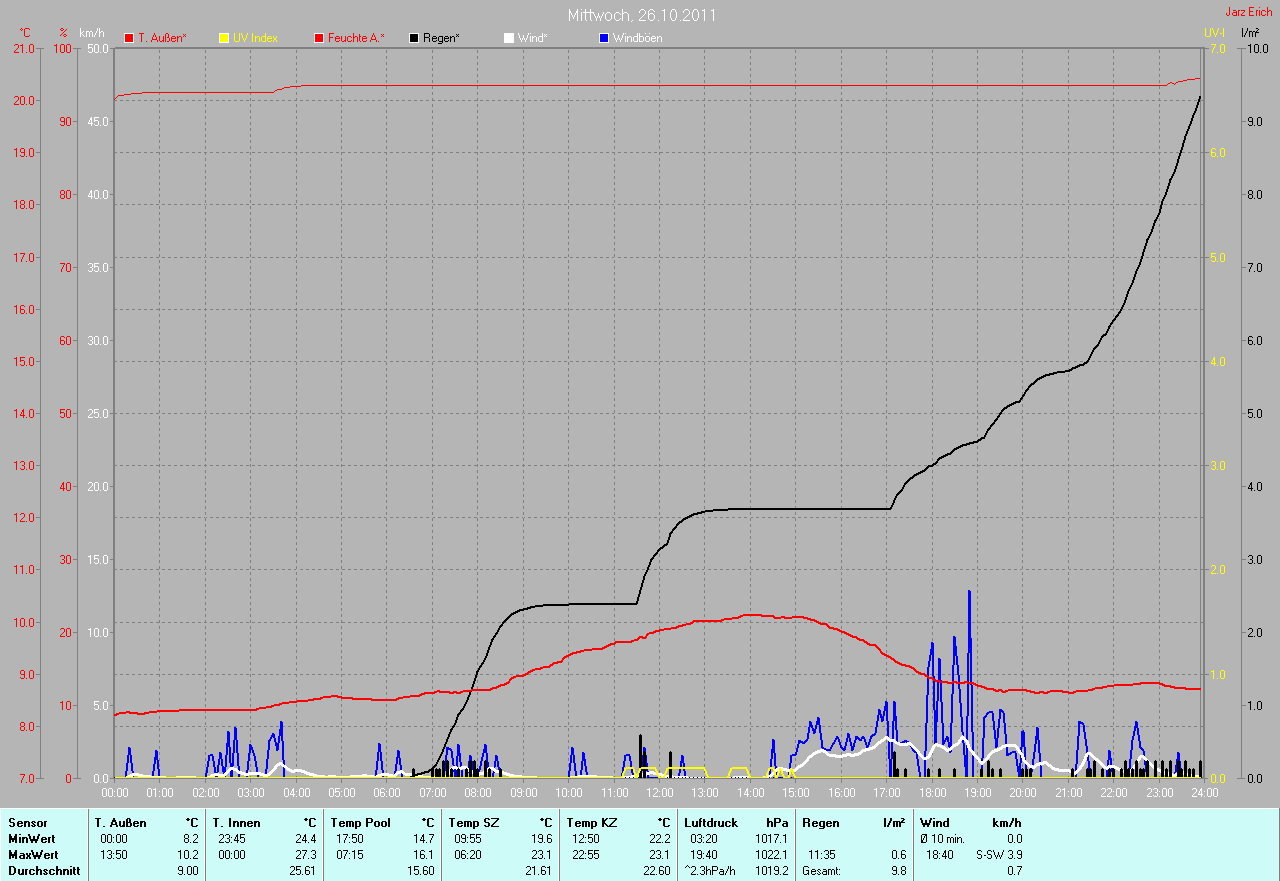This screenshot has height=881, width=1280.
Task: Click the Regen Gesamt value 9.8
Action: click(x=898, y=871)
